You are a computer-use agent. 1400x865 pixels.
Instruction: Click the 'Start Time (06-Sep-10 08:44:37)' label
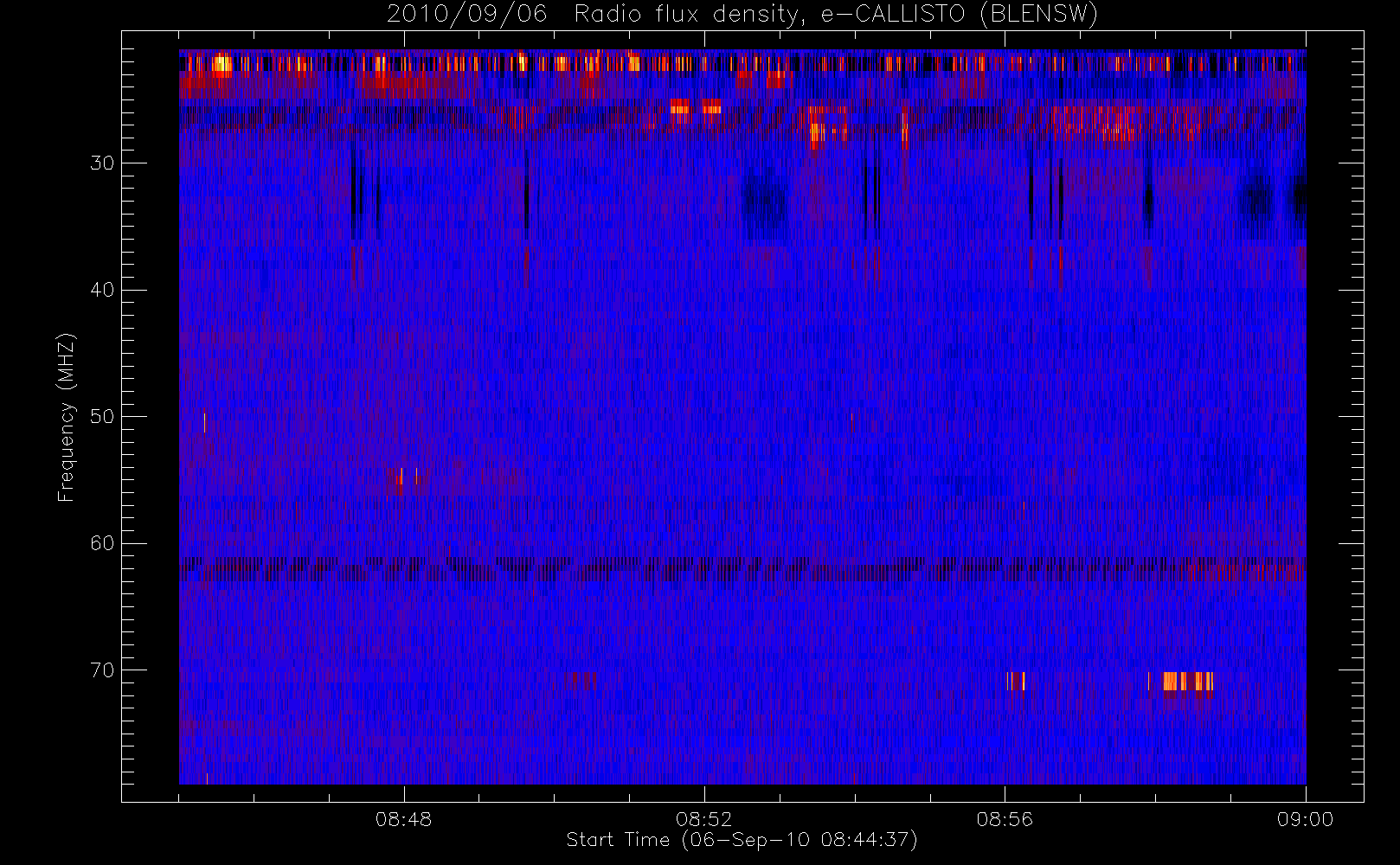tap(742, 840)
